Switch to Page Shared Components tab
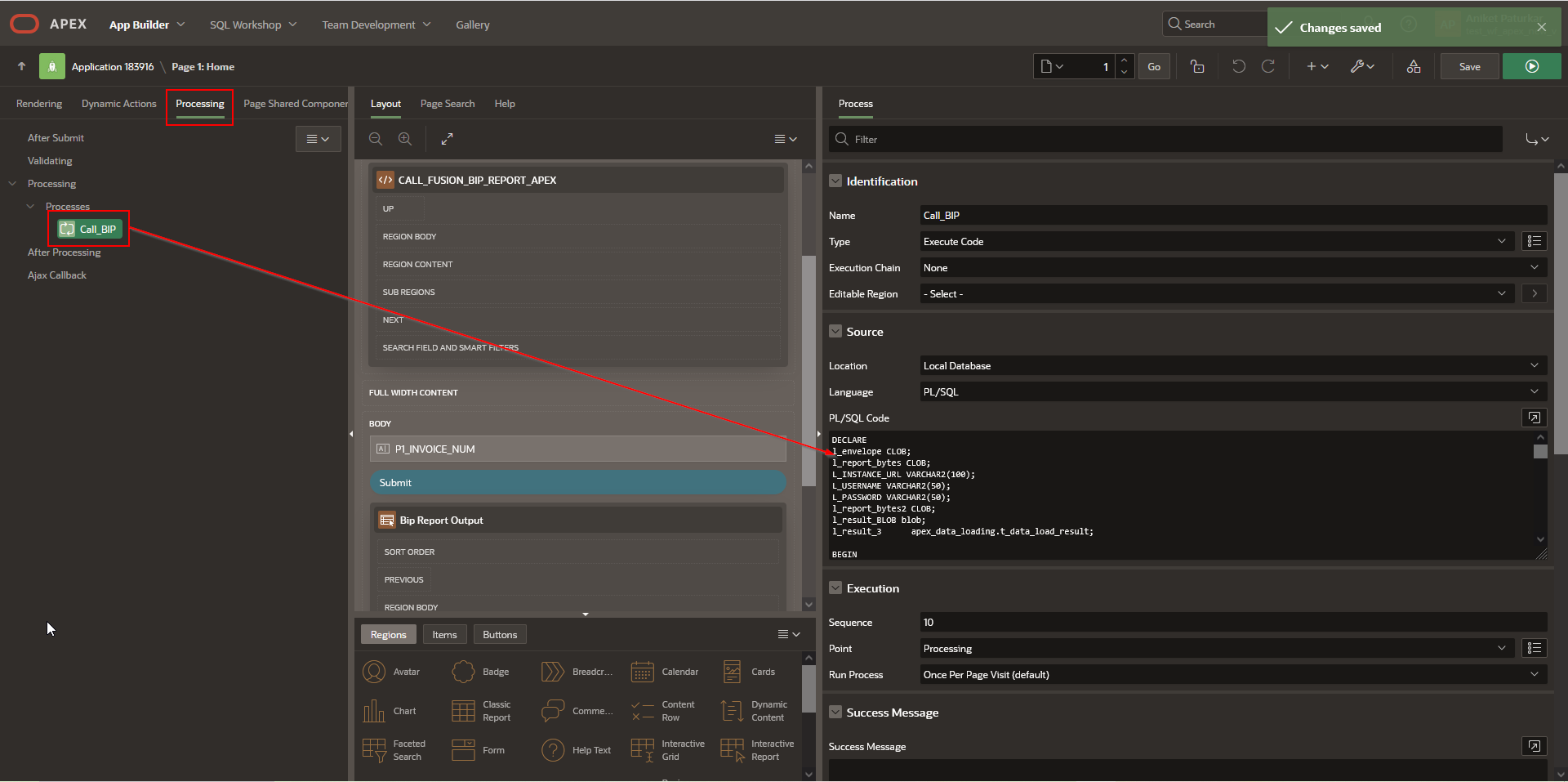Viewport: 1568px width, 782px height. [296, 104]
